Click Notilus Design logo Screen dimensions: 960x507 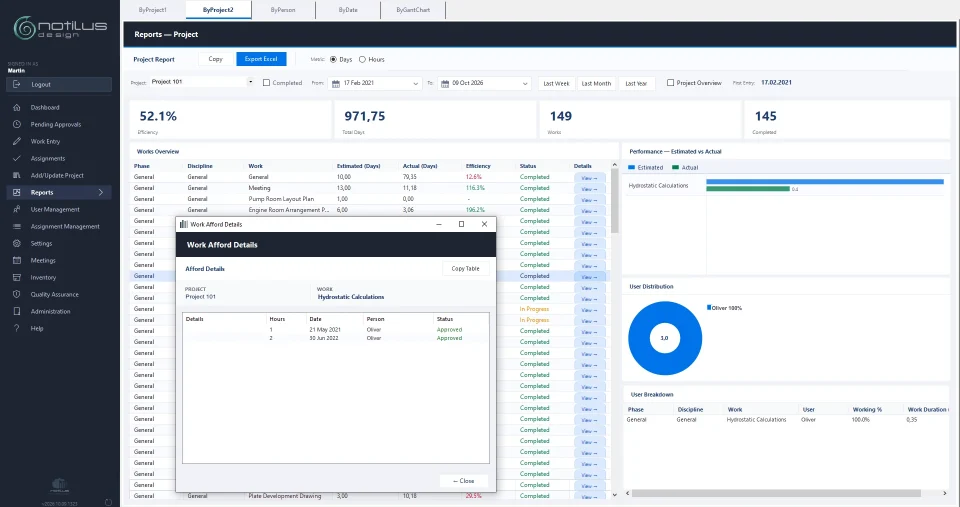[60, 28]
